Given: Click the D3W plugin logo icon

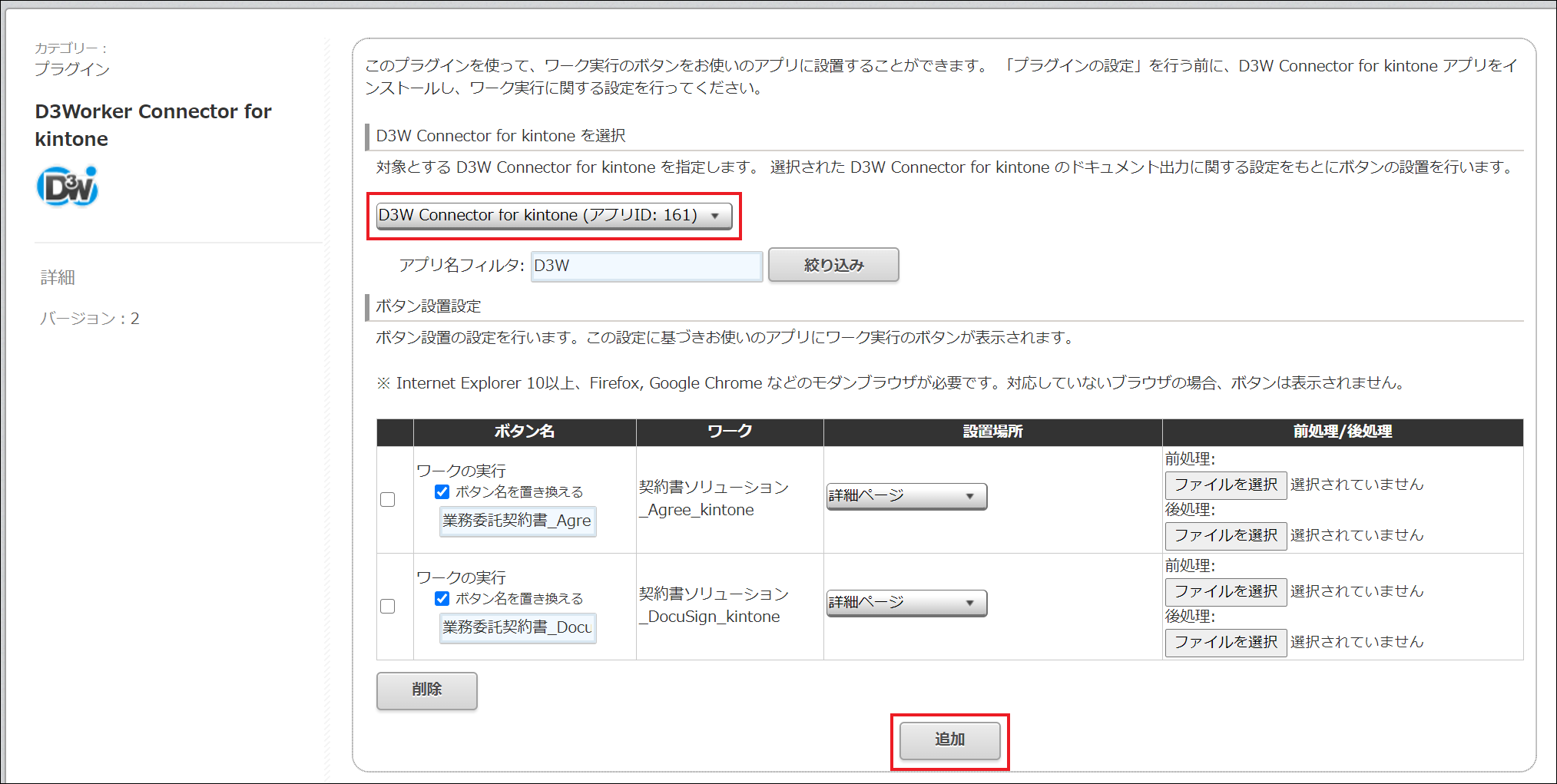Looking at the screenshot, I should pos(68,187).
